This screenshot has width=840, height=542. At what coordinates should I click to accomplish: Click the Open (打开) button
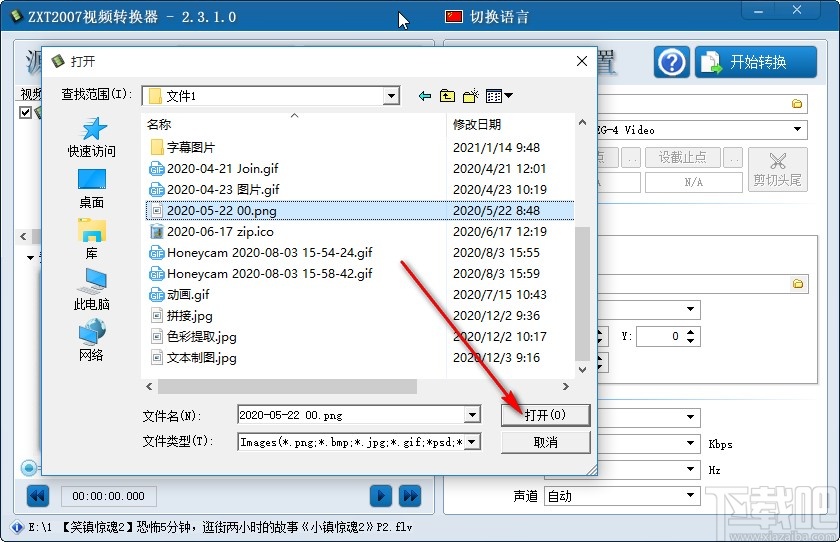(545, 415)
